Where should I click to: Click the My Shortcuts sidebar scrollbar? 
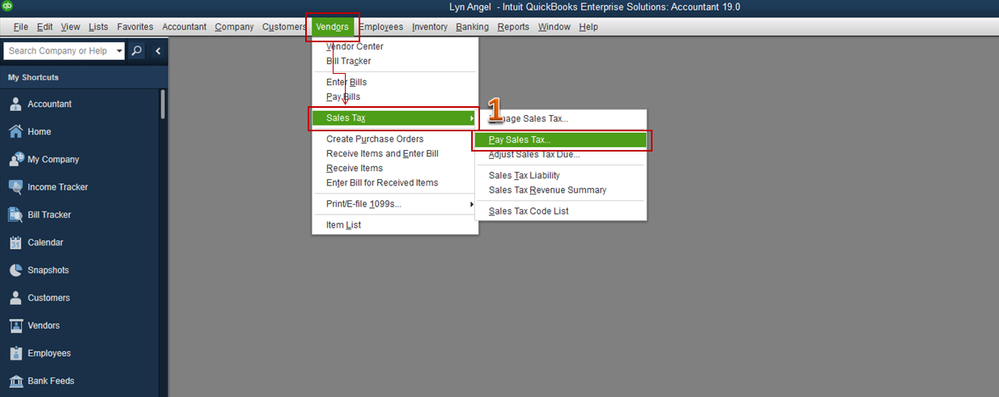(x=163, y=104)
